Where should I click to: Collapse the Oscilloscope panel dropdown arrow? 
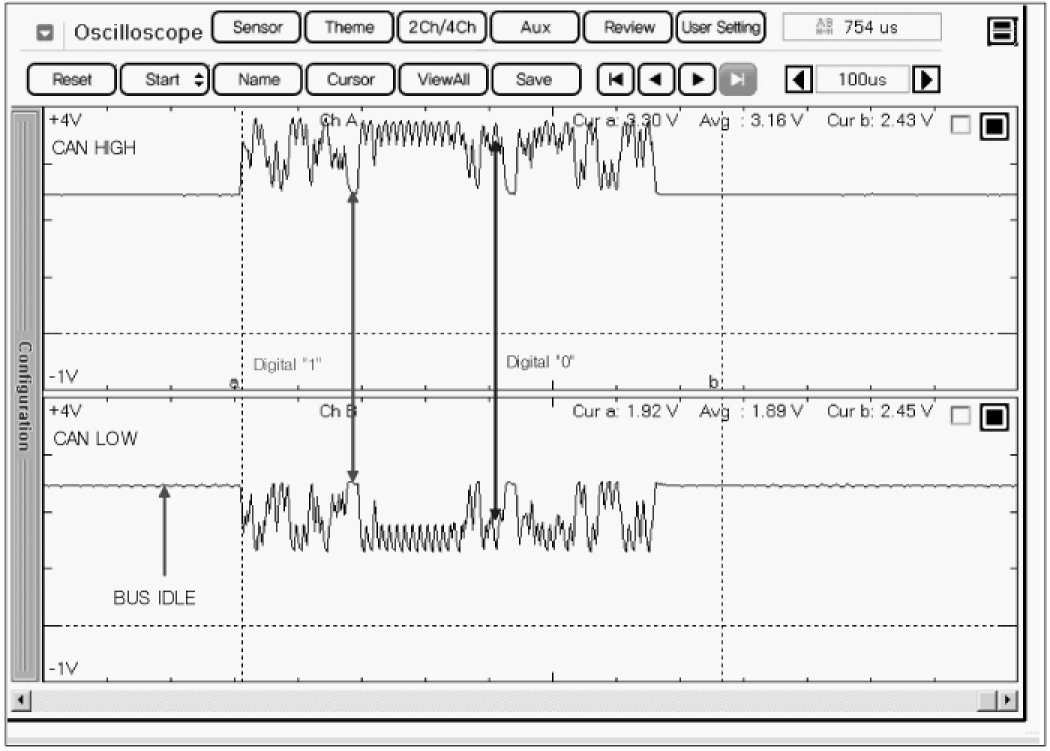[45, 32]
